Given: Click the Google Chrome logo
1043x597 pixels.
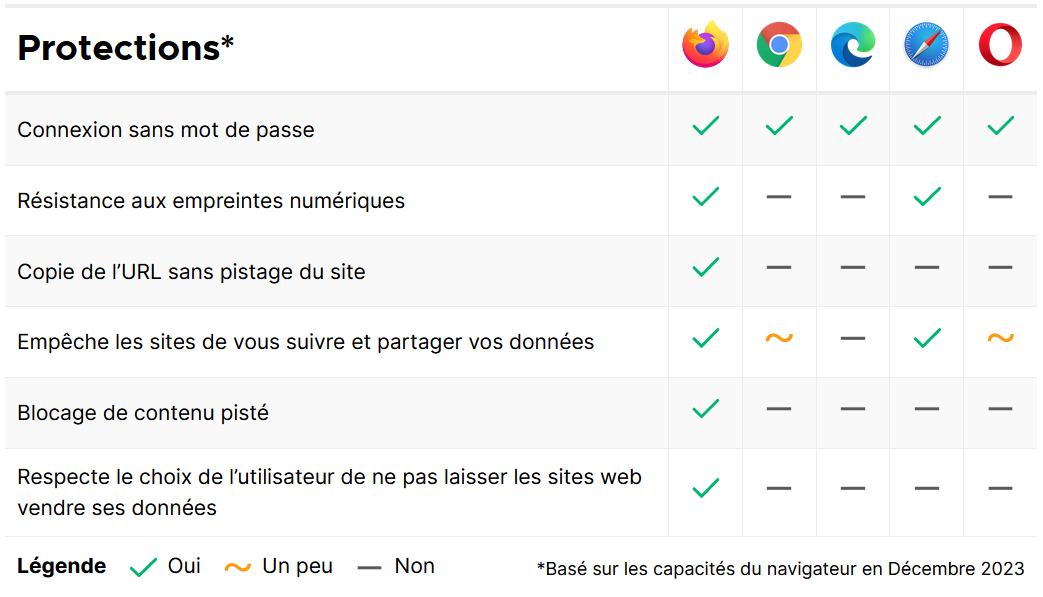Looking at the screenshot, I should coord(779,45).
